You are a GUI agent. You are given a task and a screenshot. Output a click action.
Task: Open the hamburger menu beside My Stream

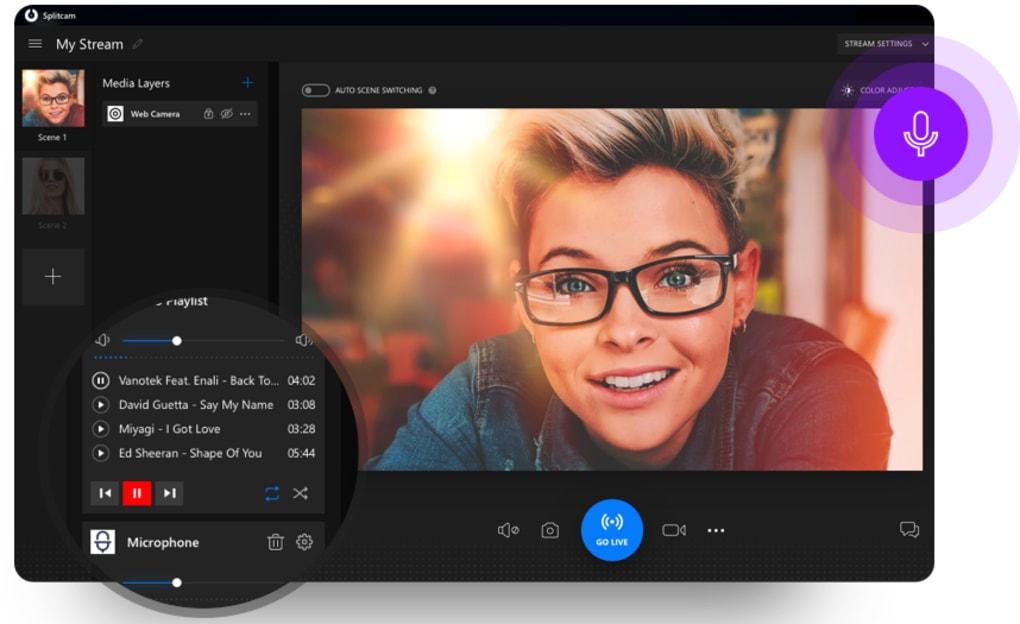35,44
